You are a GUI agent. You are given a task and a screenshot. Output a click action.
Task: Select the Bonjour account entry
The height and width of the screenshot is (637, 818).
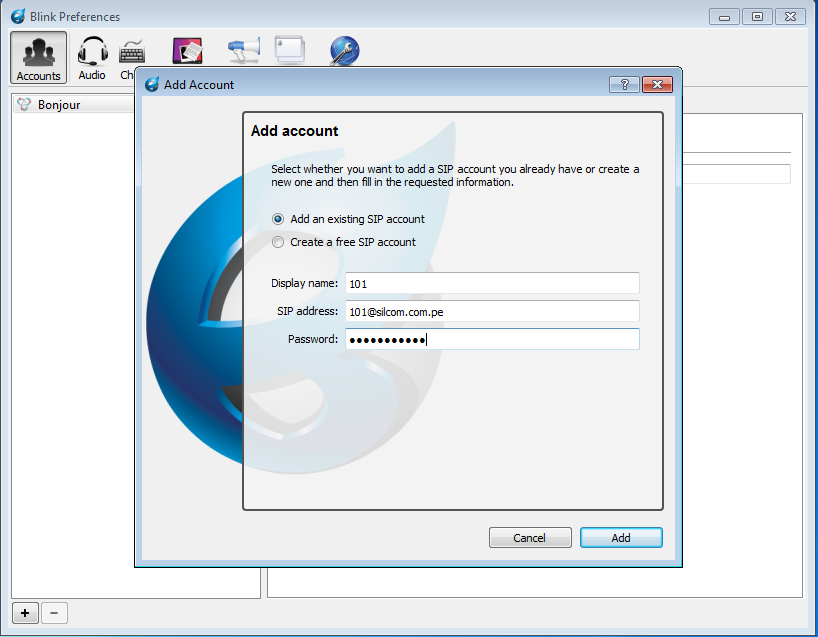[x=59, y=105]
